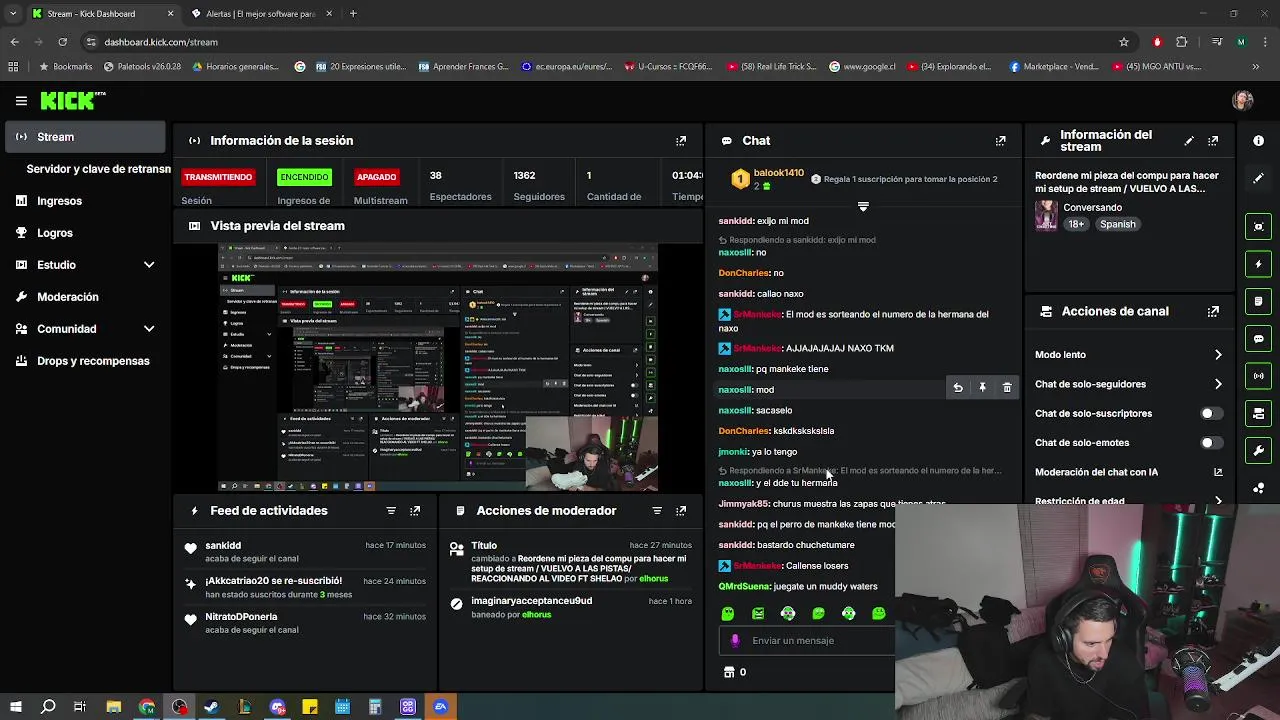Click the Conversando category thumbnail
Image resolution: width=1280 pixels, height=720 pixels.
[1046, 216]
